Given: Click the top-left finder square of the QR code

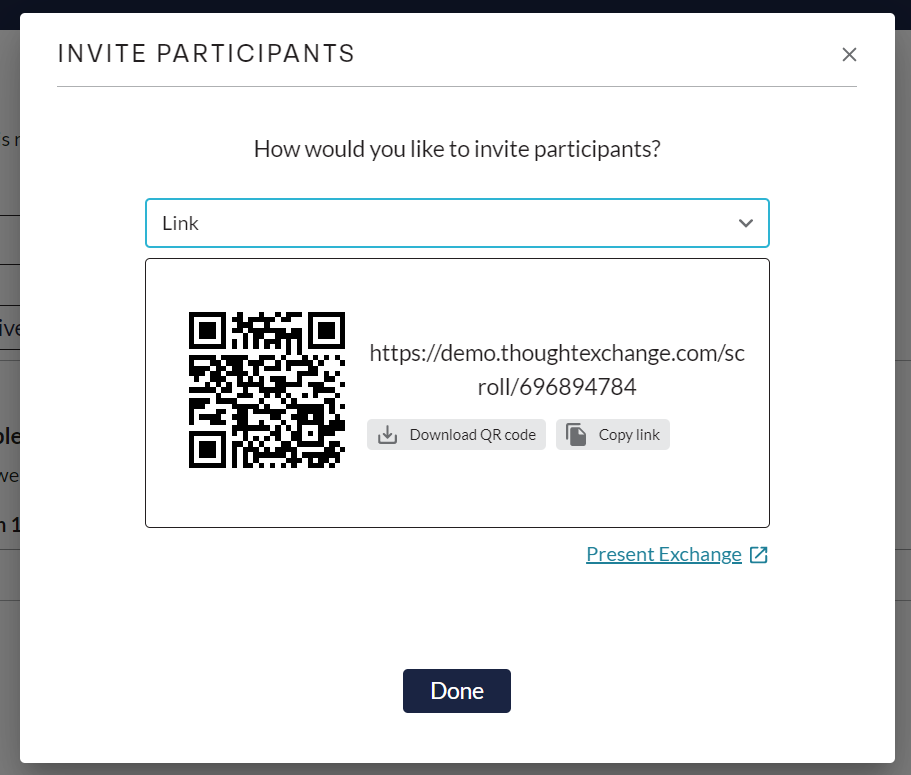Looking at the screenshot, I should click(x=207, y=331).
